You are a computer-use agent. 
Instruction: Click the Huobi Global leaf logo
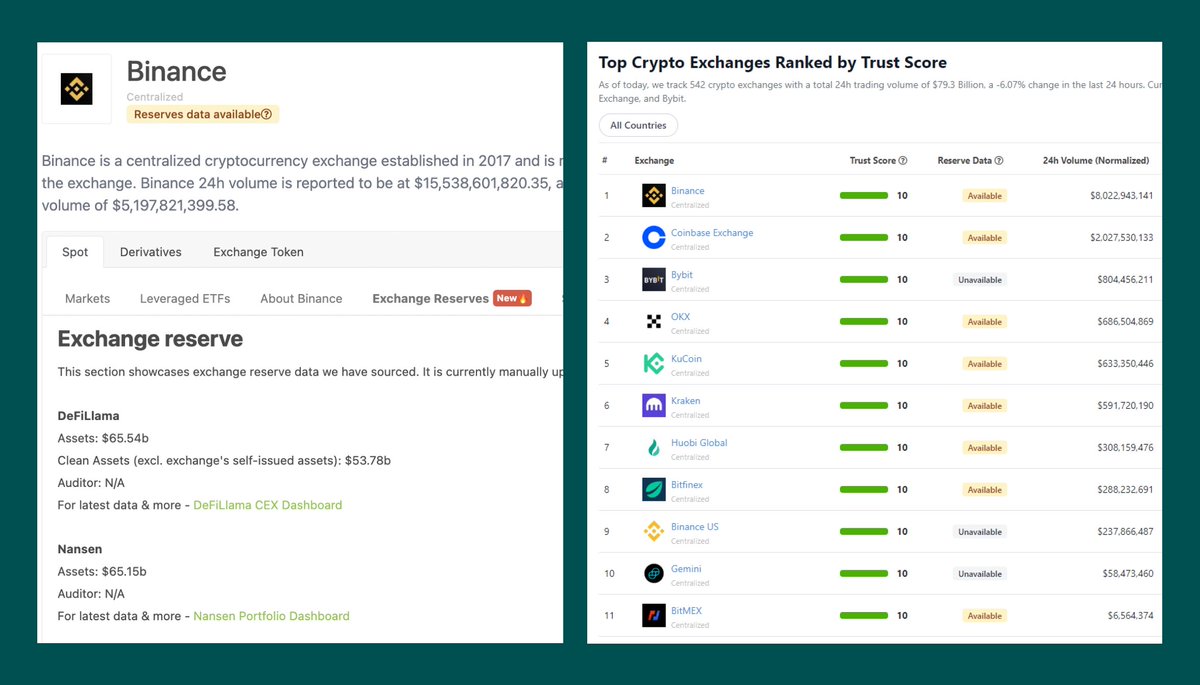(654, 447)
